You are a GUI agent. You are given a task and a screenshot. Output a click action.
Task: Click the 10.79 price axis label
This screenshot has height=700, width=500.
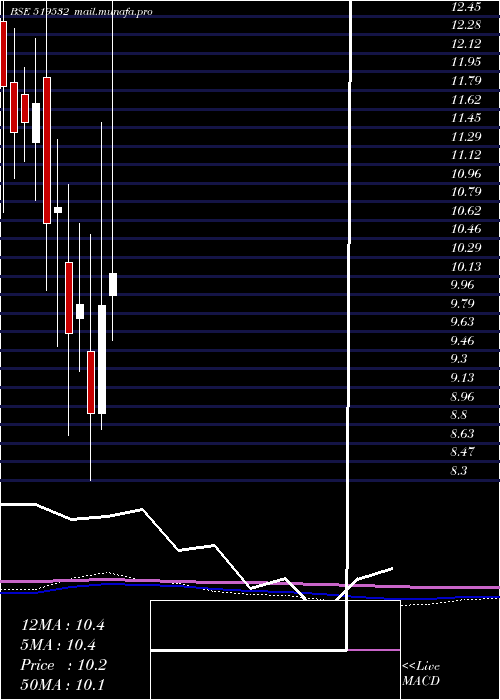click(x=466, y=192)
